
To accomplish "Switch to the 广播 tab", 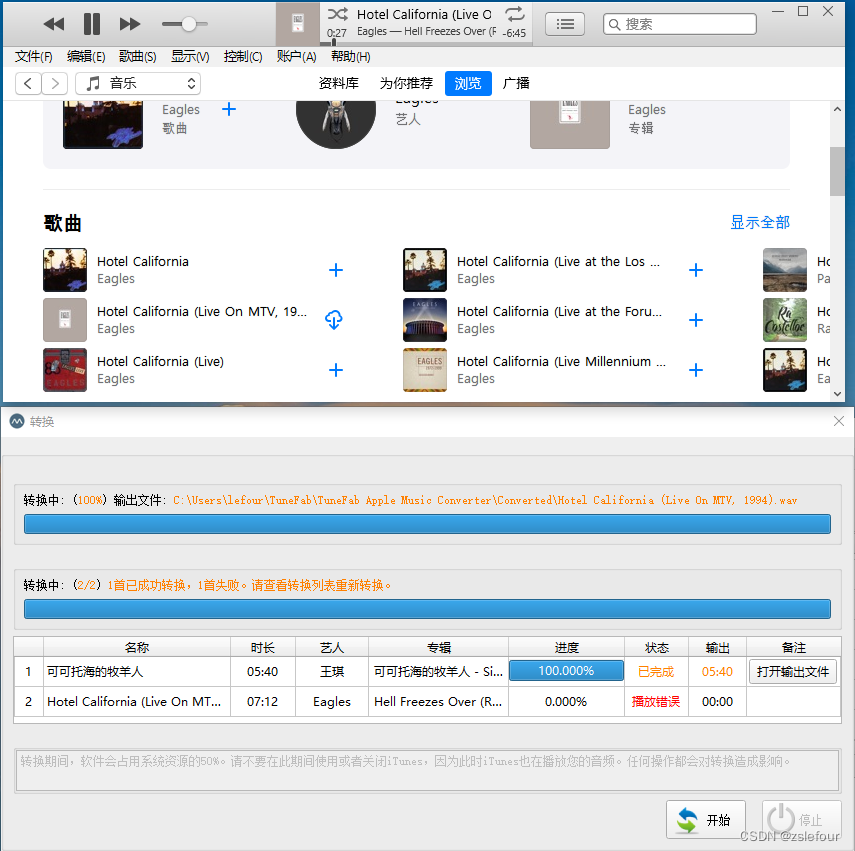I will point(516,83).
